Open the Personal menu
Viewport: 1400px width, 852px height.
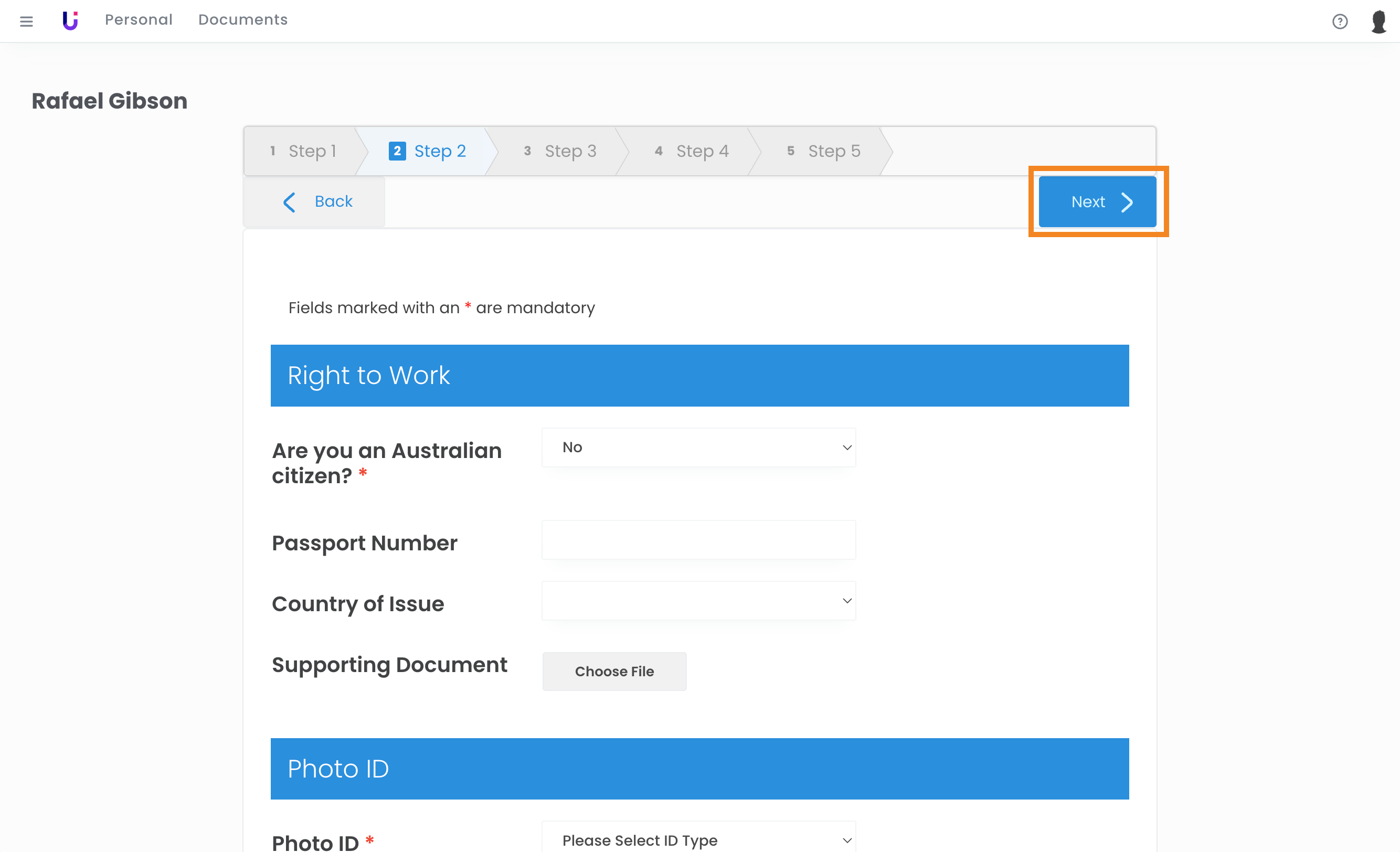[139, 20]
